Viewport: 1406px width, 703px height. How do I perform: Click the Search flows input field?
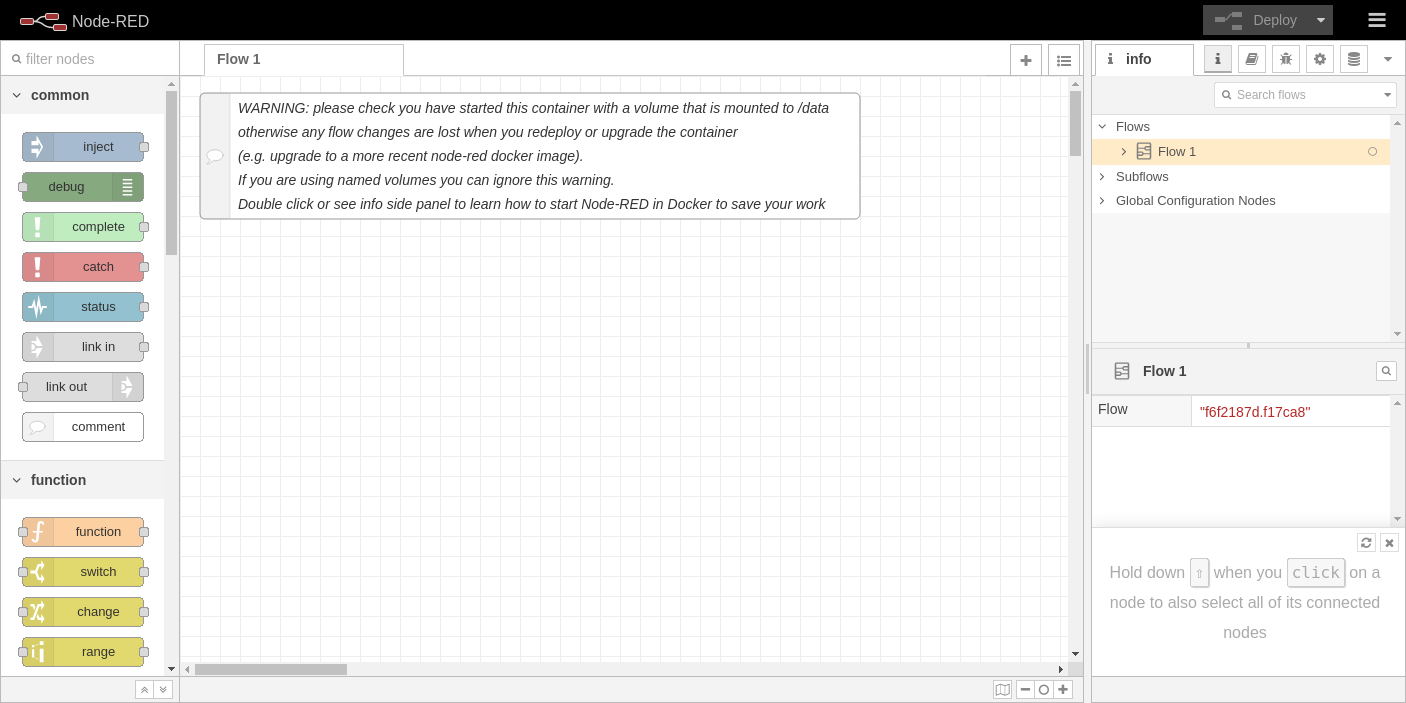click(x=1298, y=95)
